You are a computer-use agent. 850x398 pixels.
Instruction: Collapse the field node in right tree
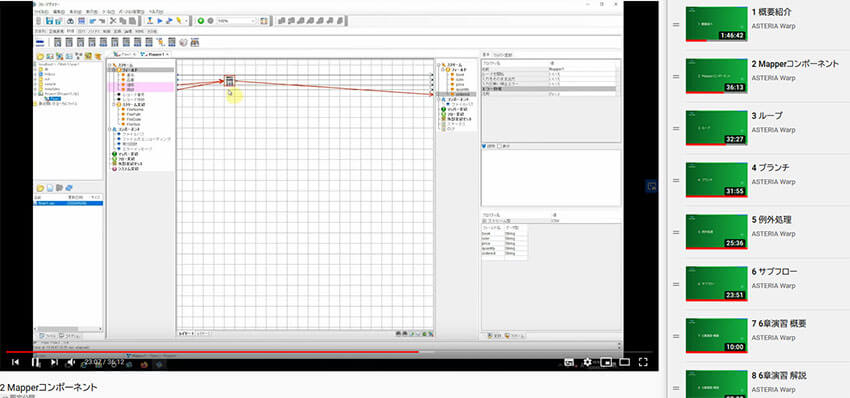[443, 70]
